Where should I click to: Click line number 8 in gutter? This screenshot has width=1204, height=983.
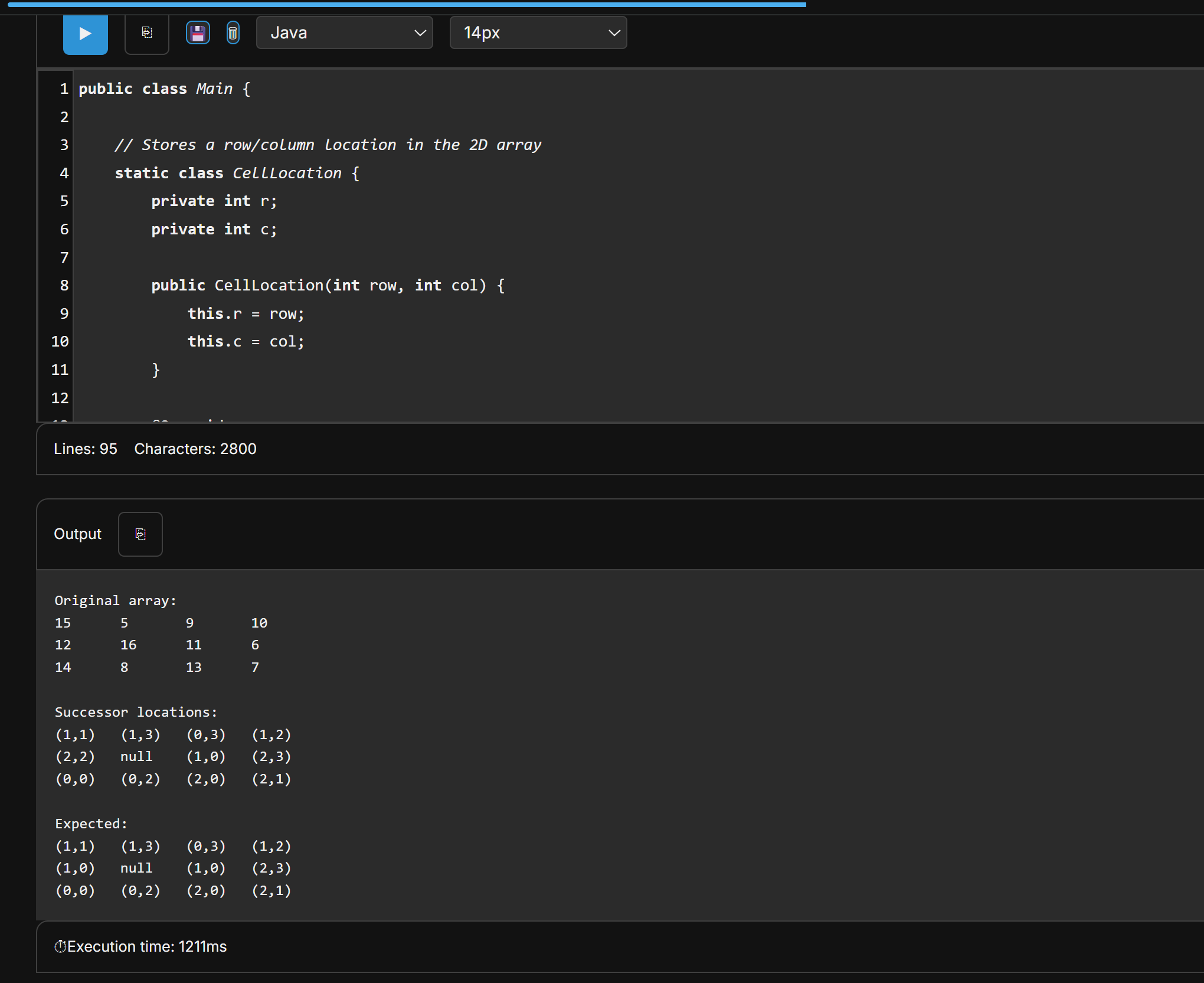click(64, 285)
